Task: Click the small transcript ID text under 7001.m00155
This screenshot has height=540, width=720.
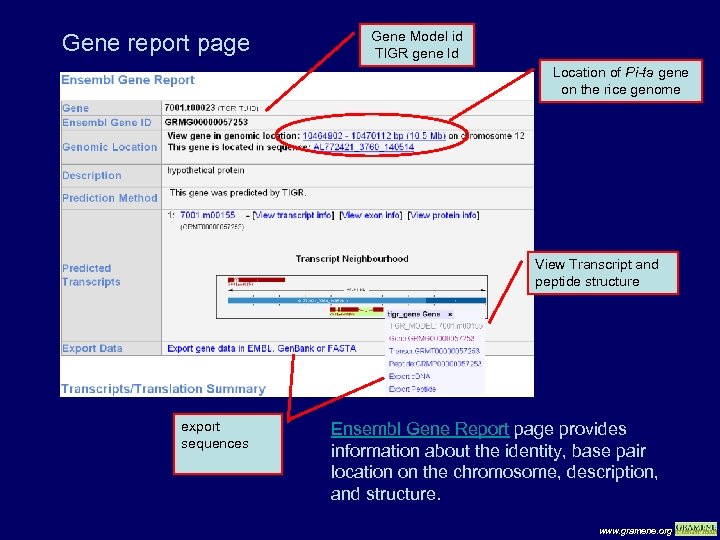Action: pyautogui.click(x=212, y=227)
